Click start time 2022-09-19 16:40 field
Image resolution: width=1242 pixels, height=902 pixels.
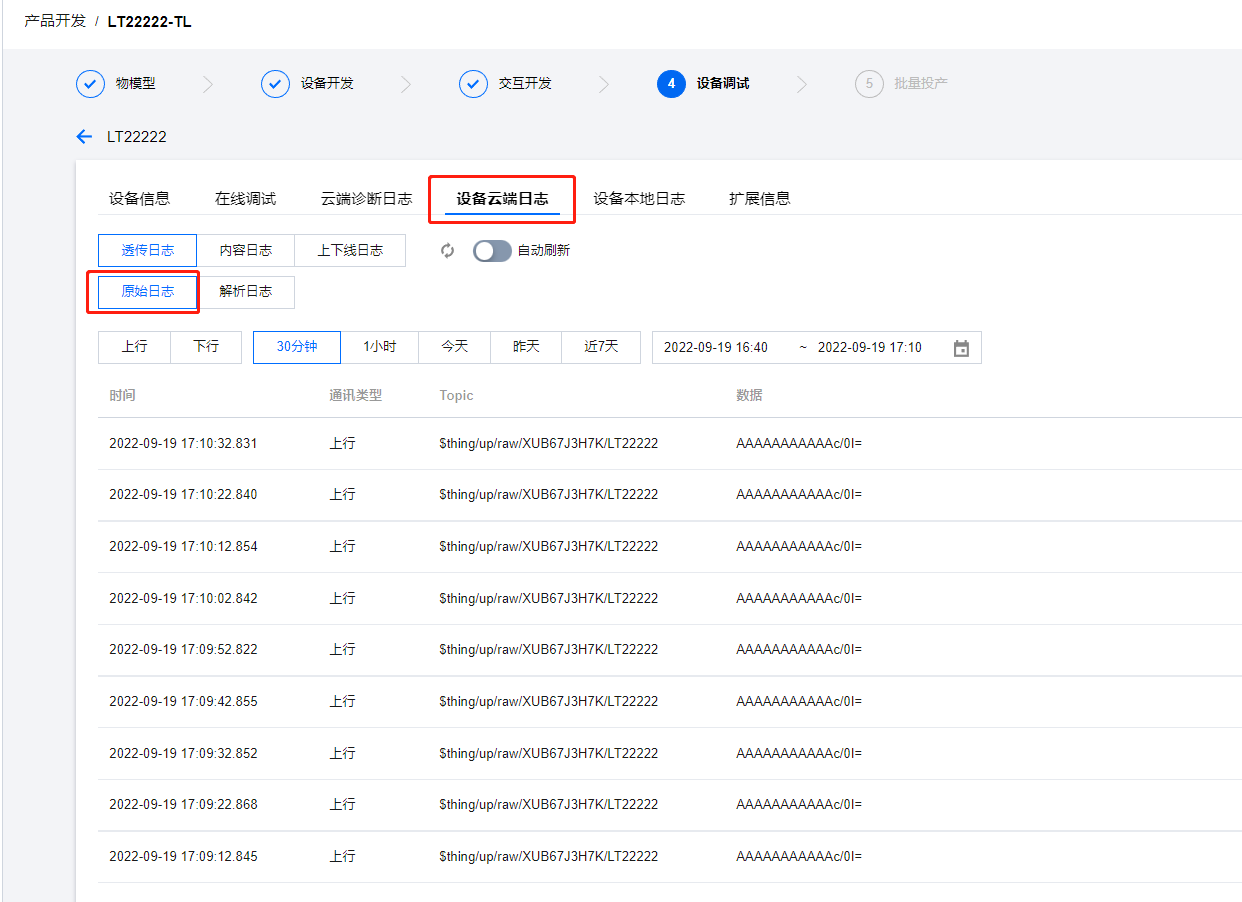click(x=716, y=348)
